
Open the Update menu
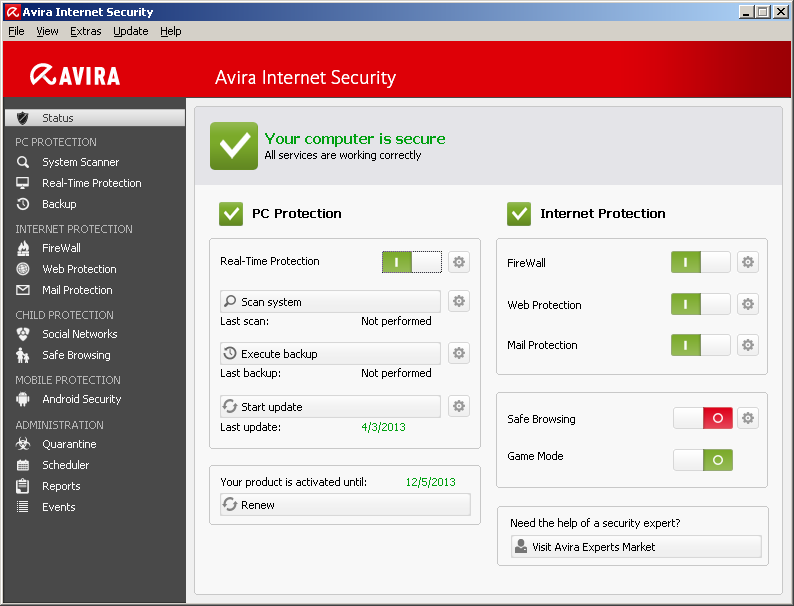coord(130,31)
